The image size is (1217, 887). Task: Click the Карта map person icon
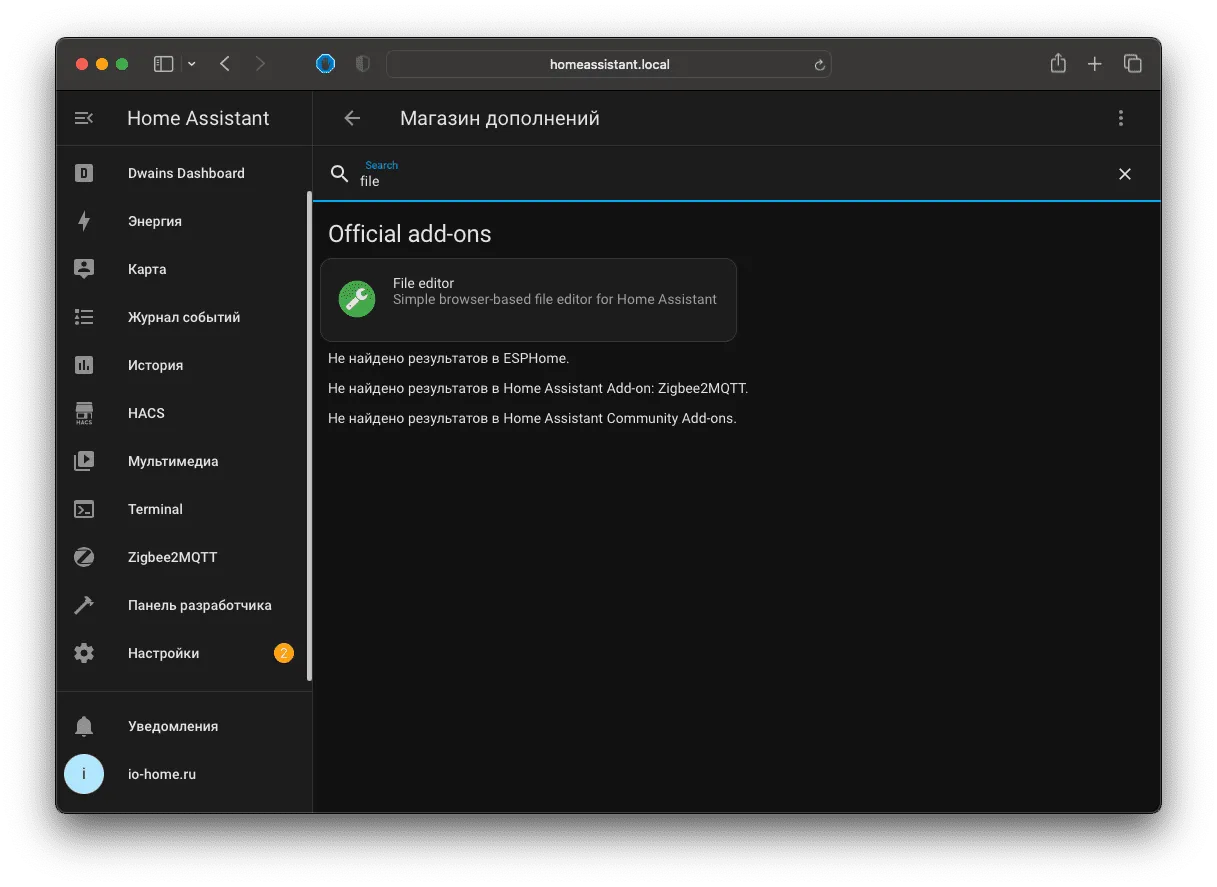pos(84,269)
